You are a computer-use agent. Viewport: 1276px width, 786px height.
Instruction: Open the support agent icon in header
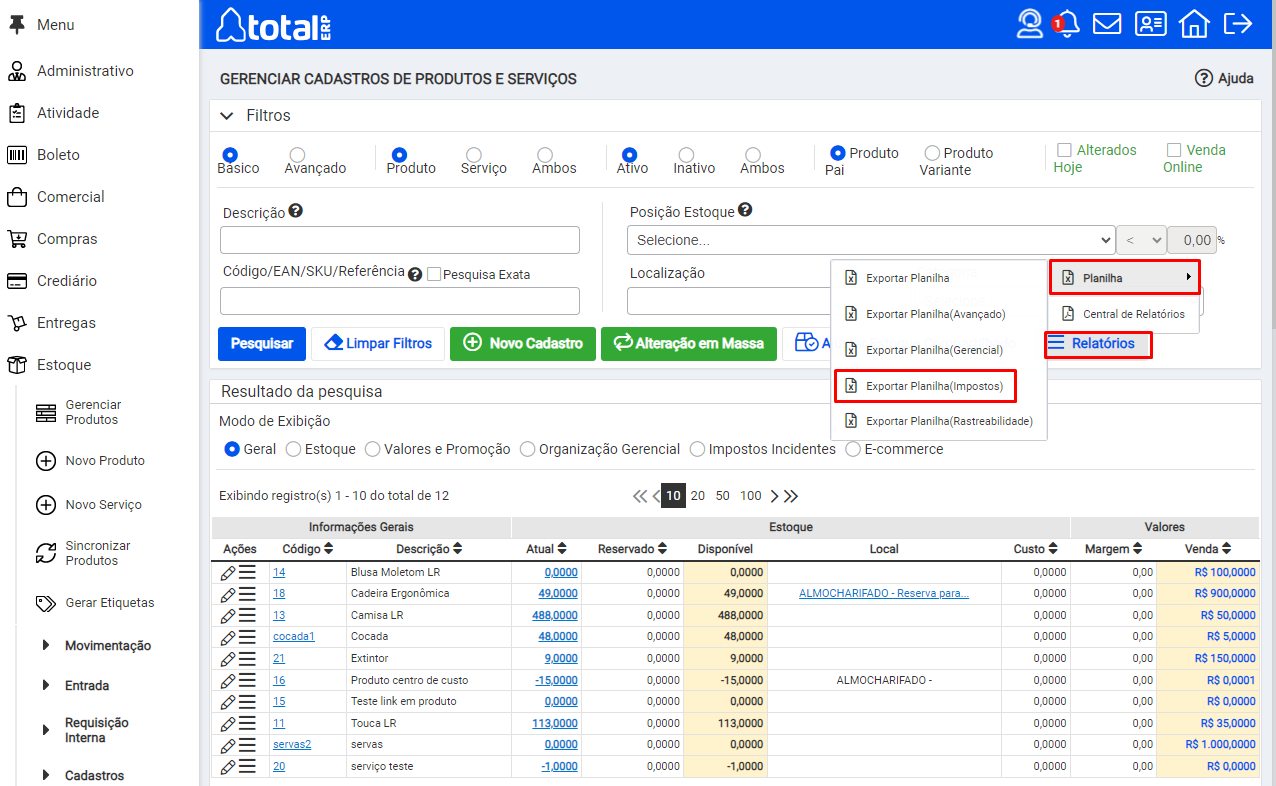[1029, 23]
